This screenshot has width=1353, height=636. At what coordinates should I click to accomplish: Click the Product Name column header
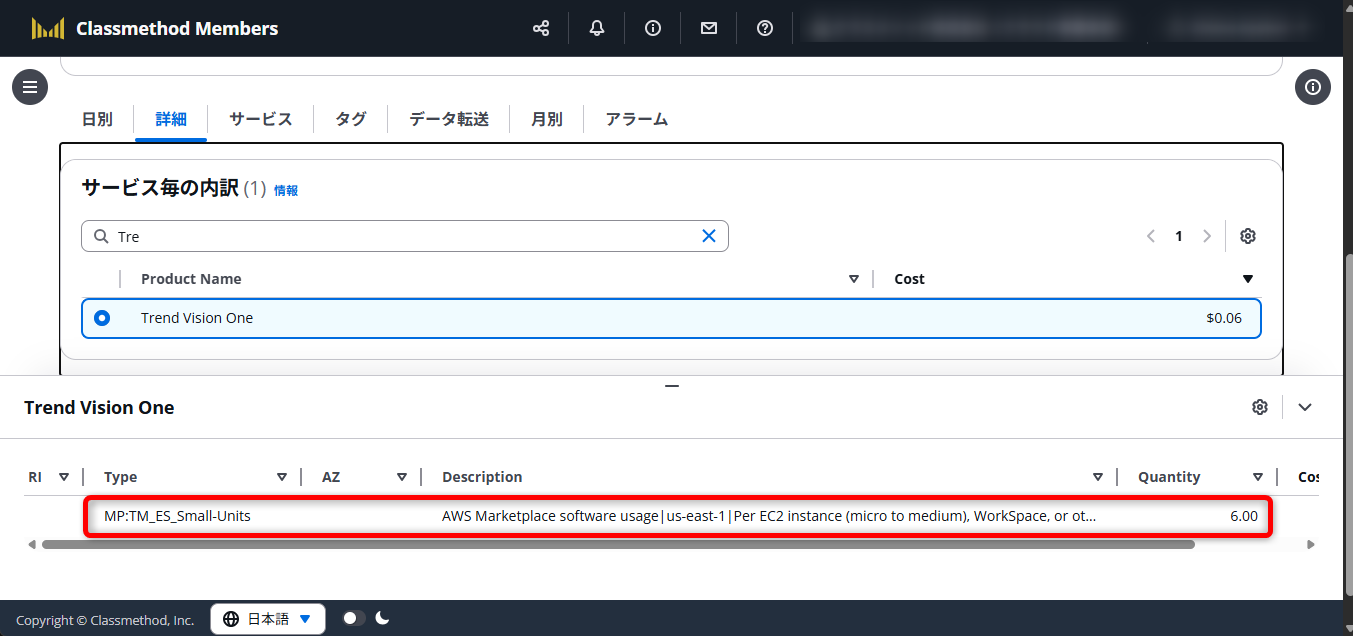(x=191, y=279)
